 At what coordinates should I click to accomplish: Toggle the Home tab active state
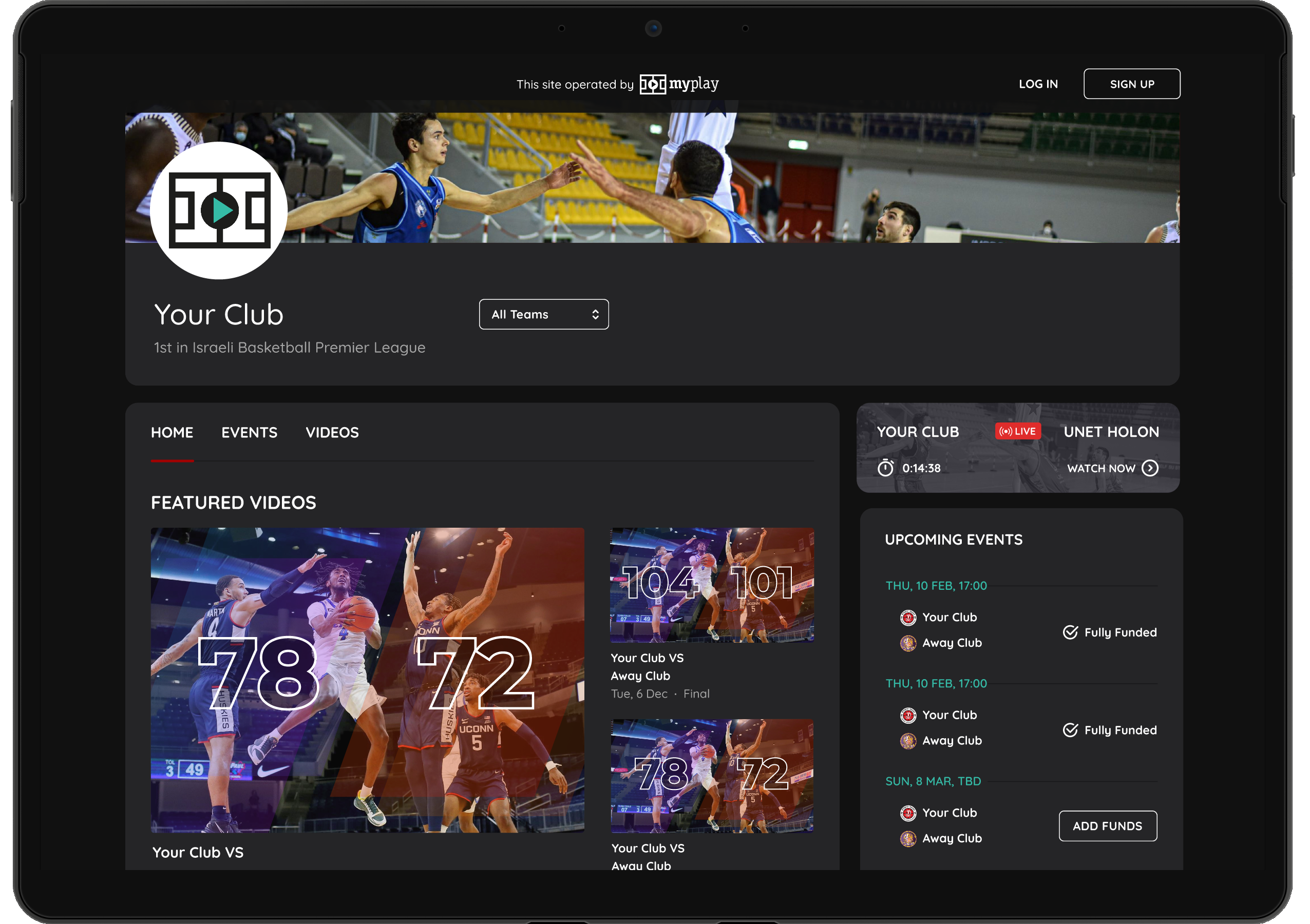click(172, 432)
